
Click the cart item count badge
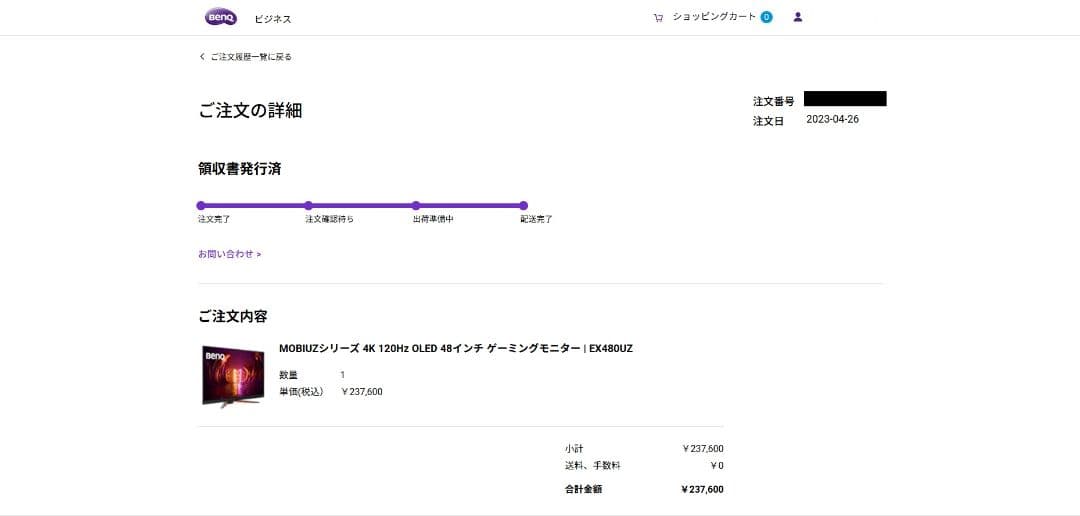(767, 17)
